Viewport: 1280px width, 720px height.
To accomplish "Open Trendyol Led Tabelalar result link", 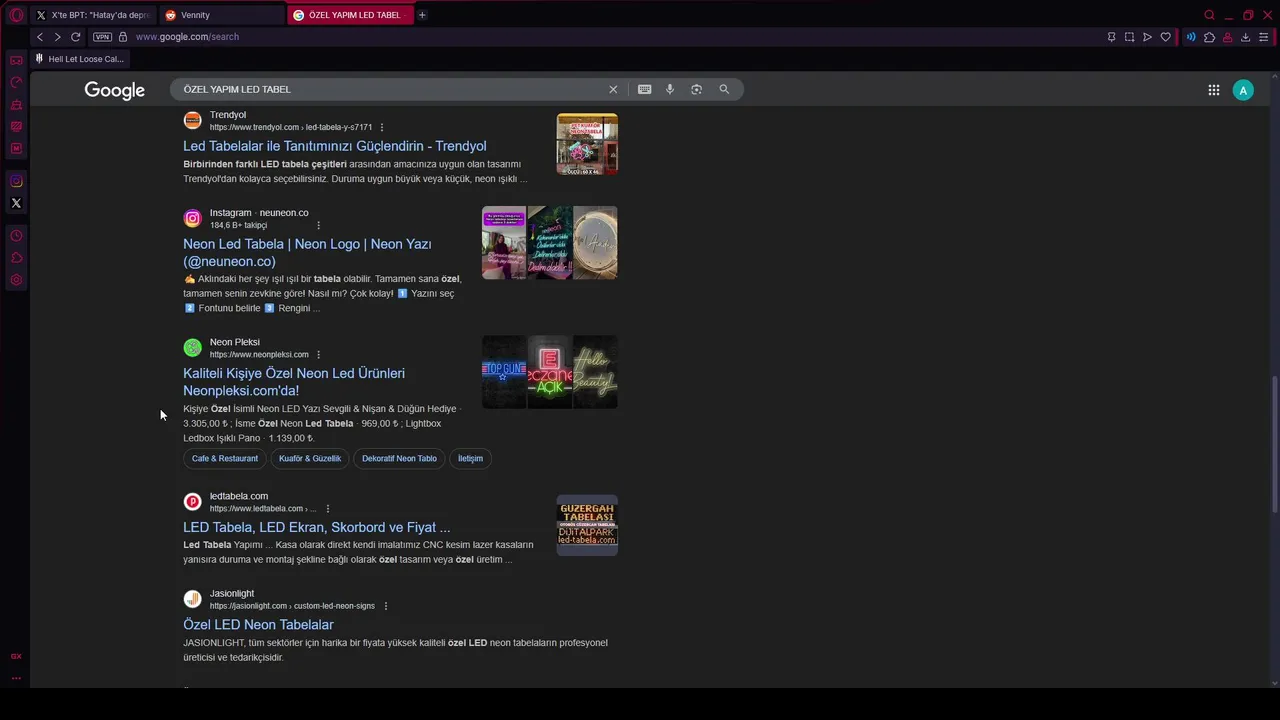I will 335,146.
